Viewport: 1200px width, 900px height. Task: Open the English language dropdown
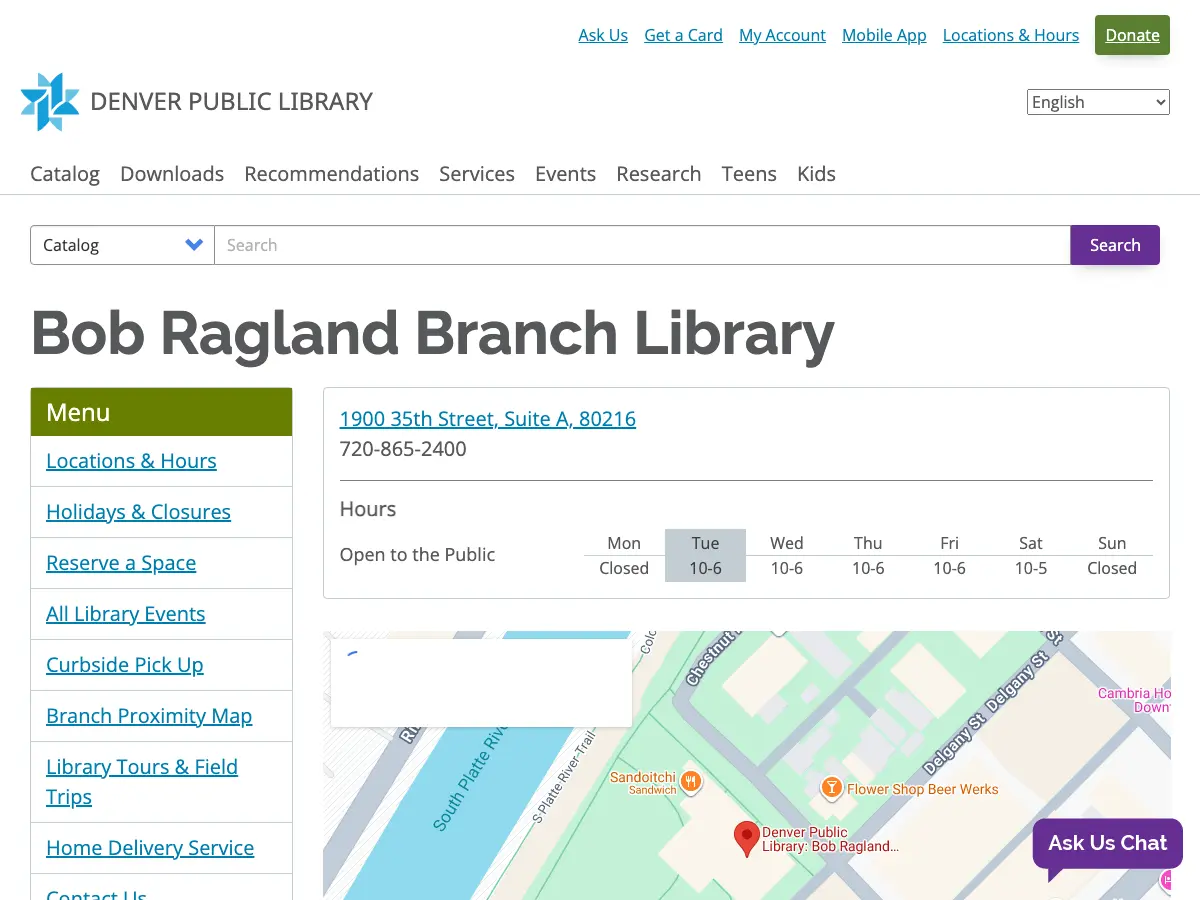pos(1098,102)
